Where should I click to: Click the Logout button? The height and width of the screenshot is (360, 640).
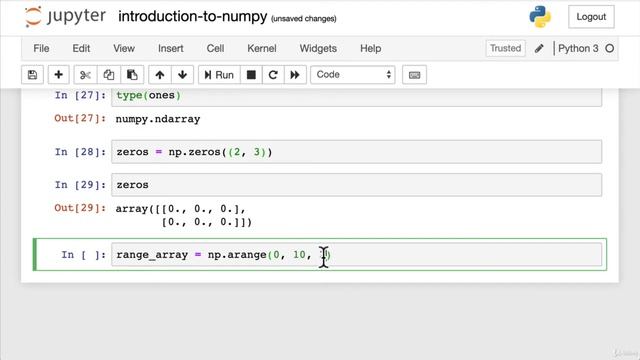591,17
